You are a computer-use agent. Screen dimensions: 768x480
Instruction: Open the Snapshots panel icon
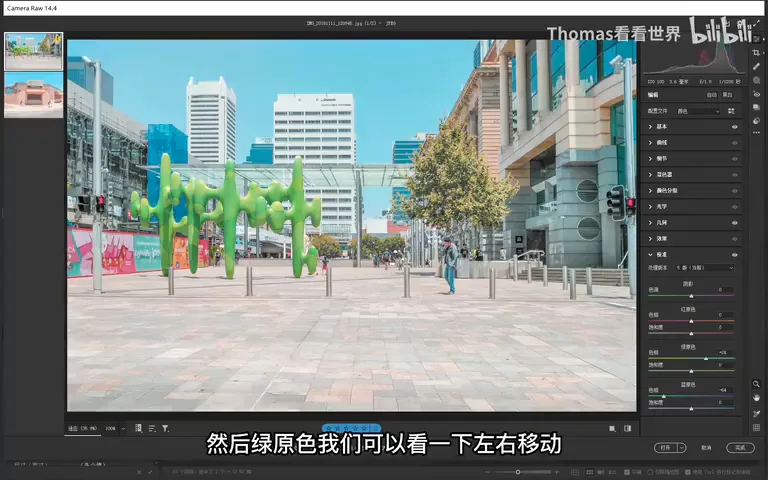click(x=756, y=107)
